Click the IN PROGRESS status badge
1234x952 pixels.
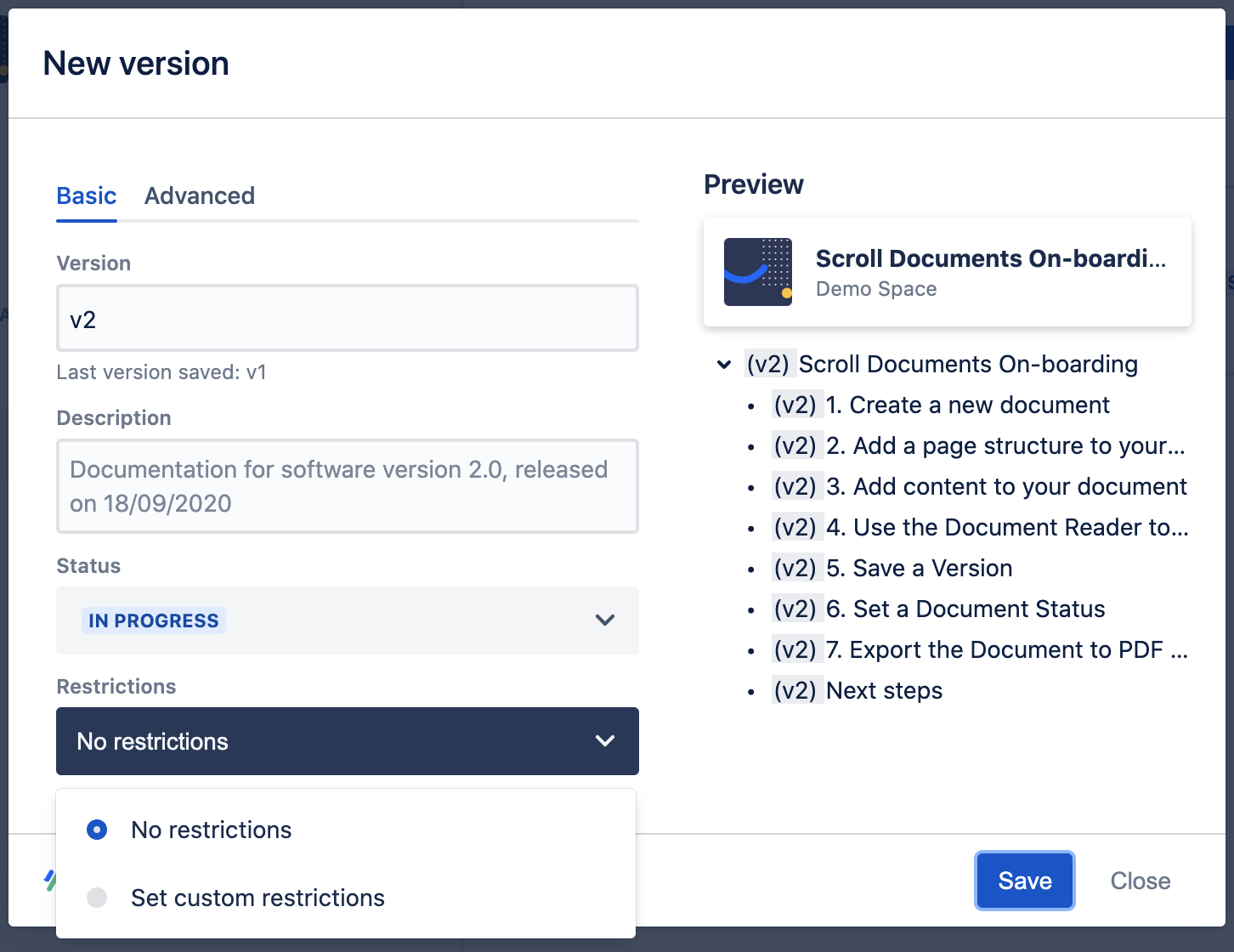point(153,620)
